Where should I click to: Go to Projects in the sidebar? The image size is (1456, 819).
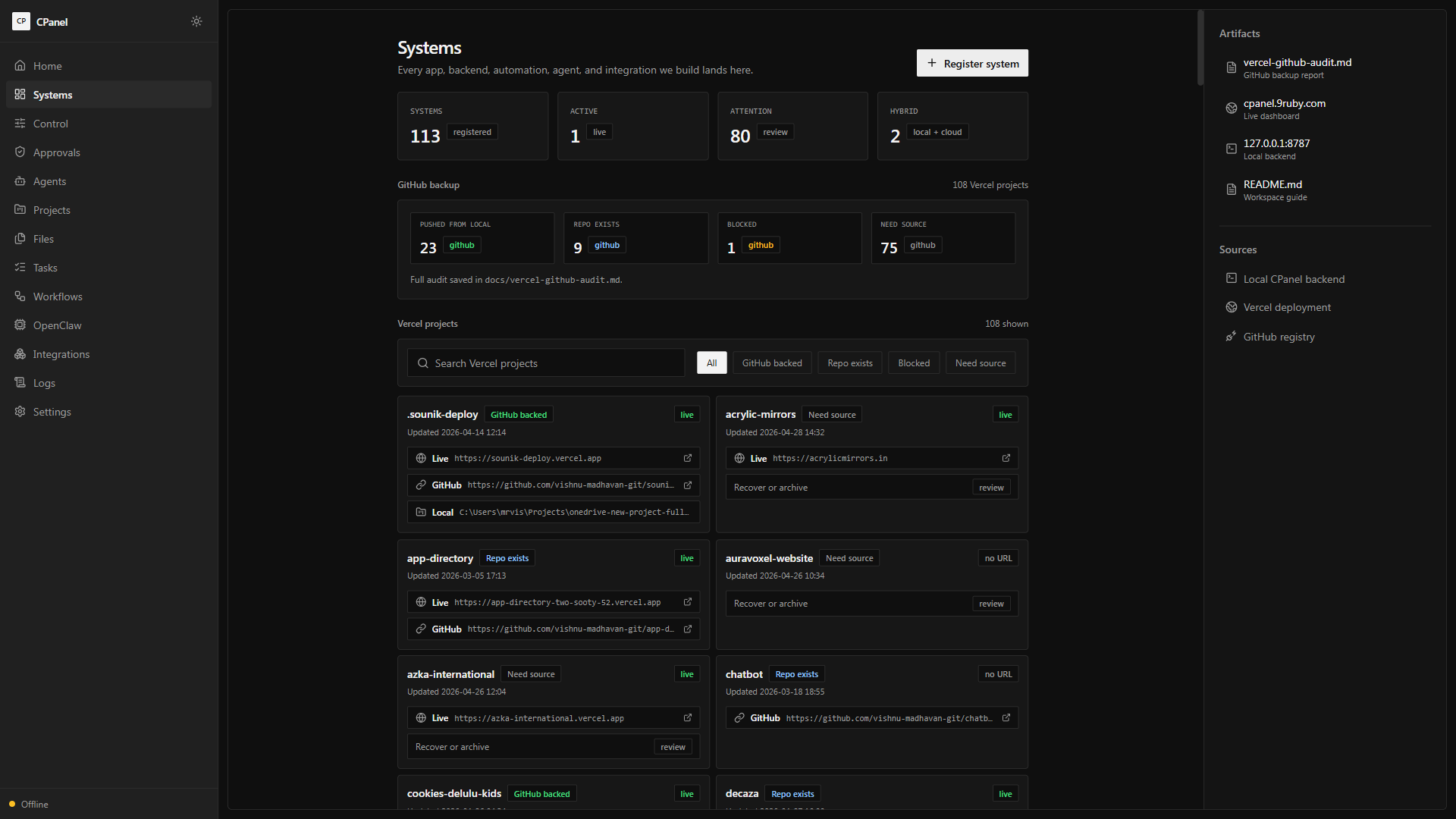click(x=109, y=210)
